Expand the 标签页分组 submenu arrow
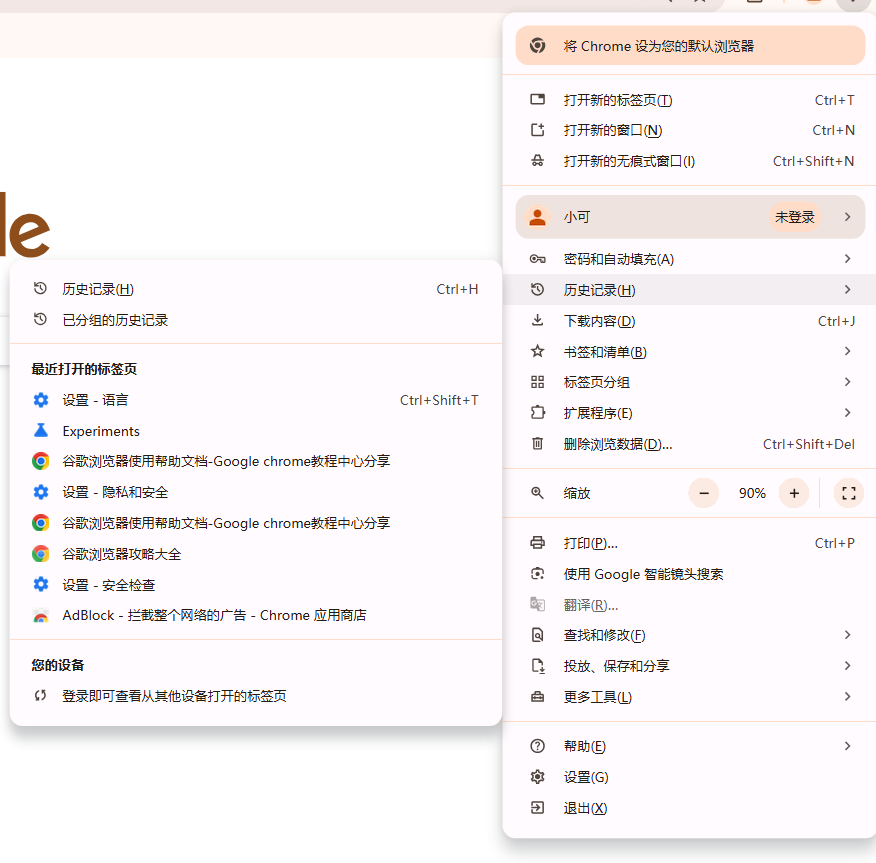This screenshot has height=863, width=876. pyautogui.click(x=848, y=382)
